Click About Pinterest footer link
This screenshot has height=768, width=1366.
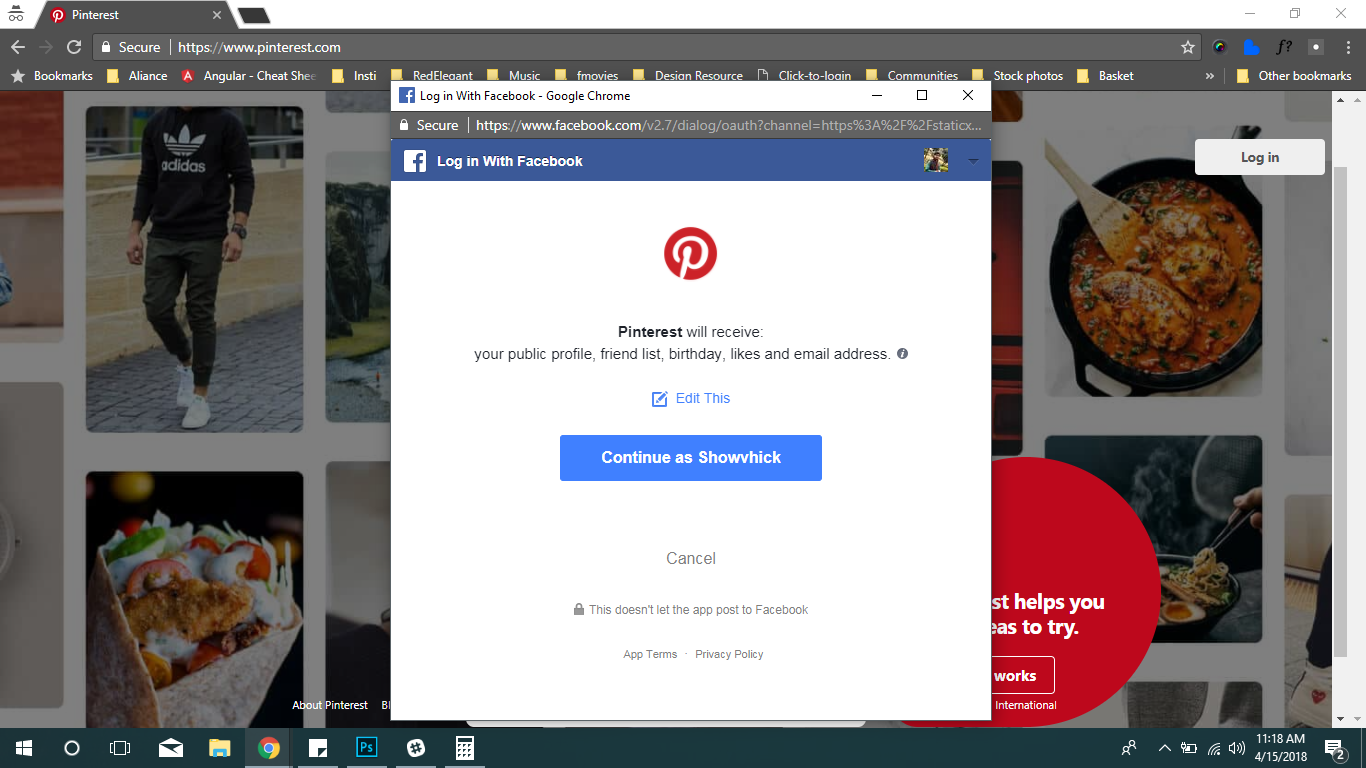[330, 705]
